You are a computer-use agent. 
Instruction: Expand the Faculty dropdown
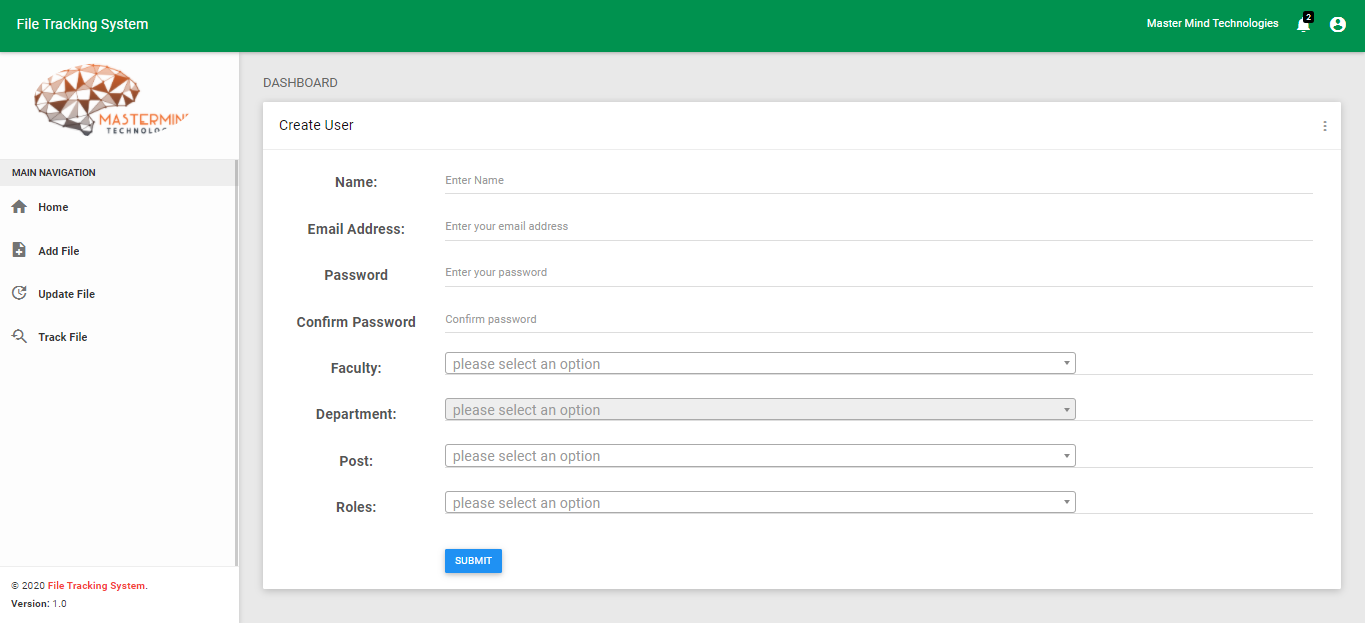coord(759,364)
